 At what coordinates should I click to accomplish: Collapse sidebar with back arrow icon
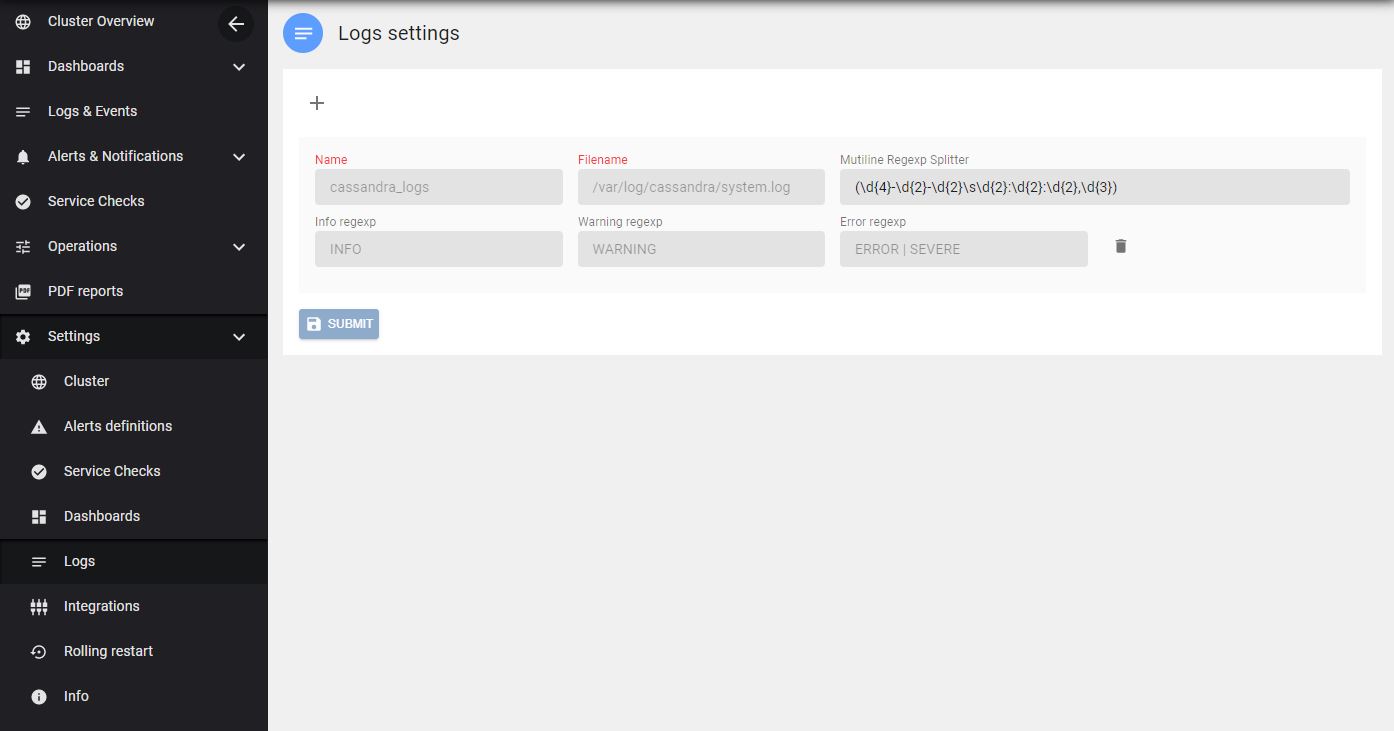tap(236, 24)
